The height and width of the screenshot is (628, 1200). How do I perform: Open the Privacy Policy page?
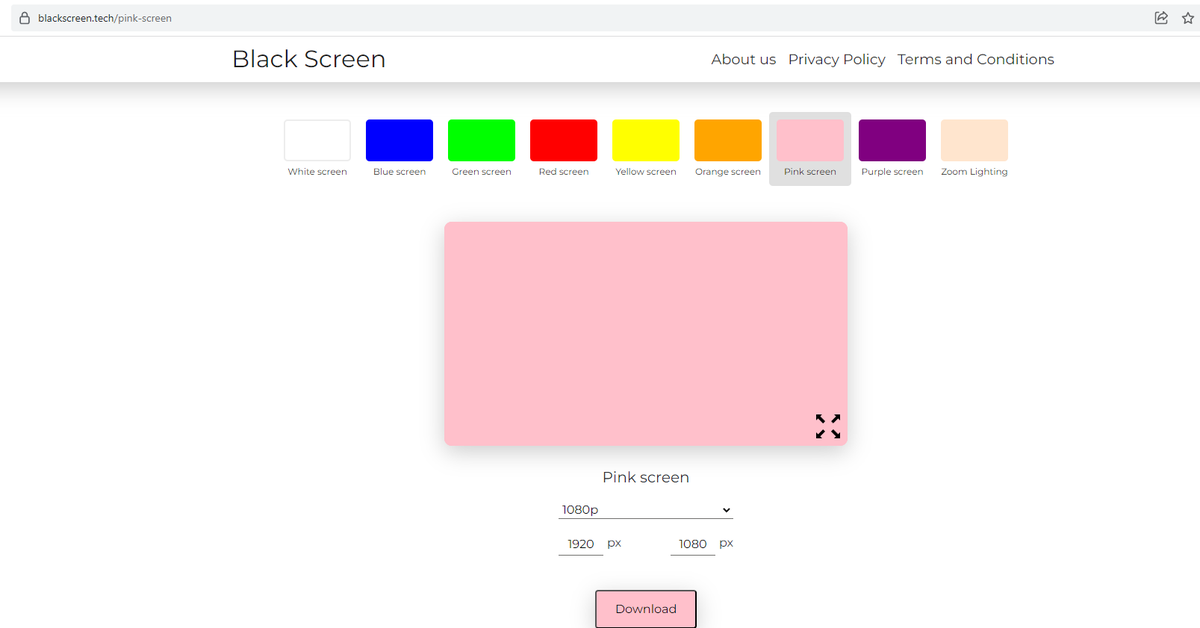[836, 59]
